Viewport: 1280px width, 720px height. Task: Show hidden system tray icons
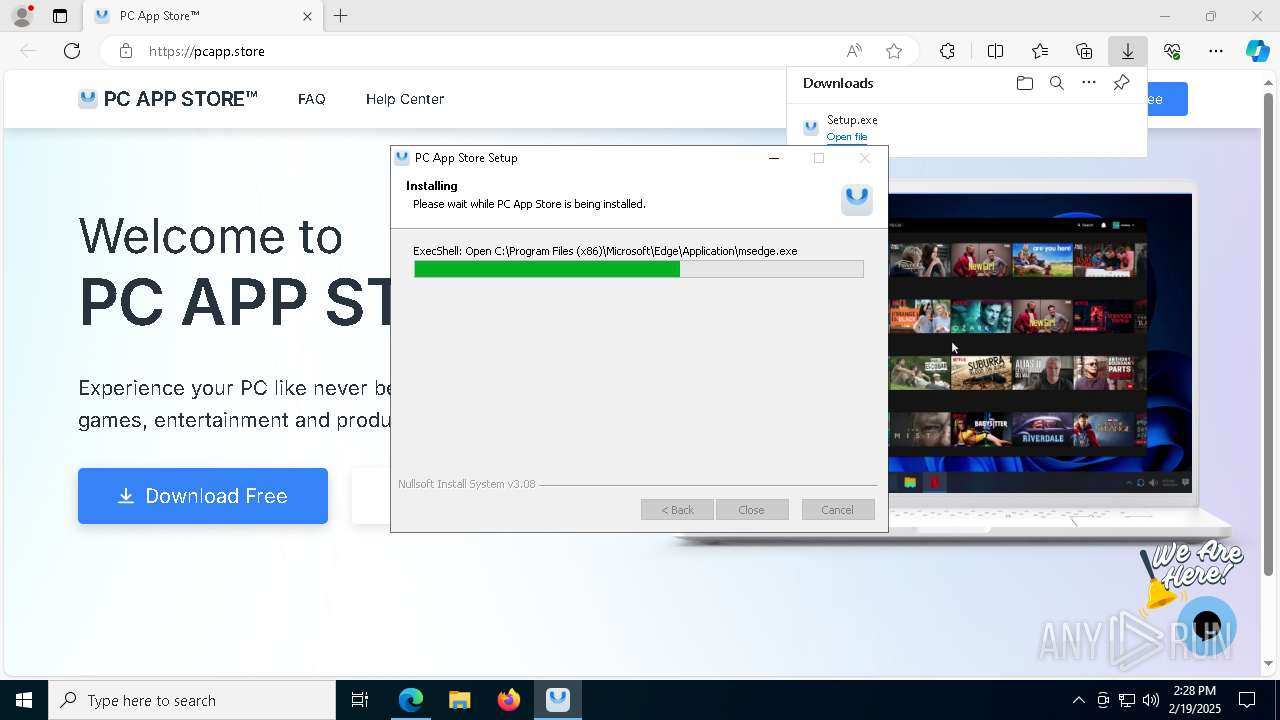[1078, 700]
